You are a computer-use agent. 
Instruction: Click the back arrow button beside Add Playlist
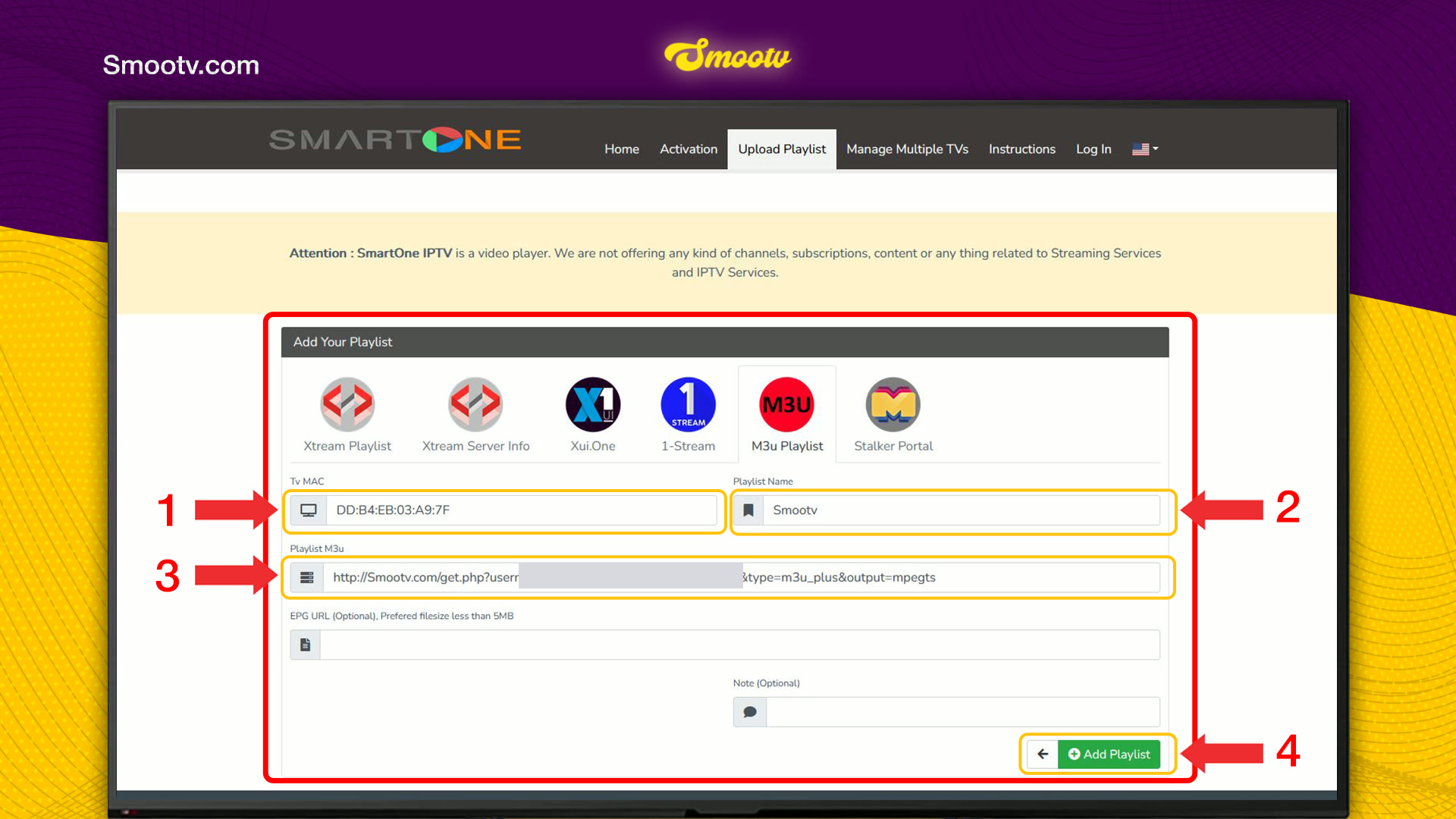[1043, 754]
